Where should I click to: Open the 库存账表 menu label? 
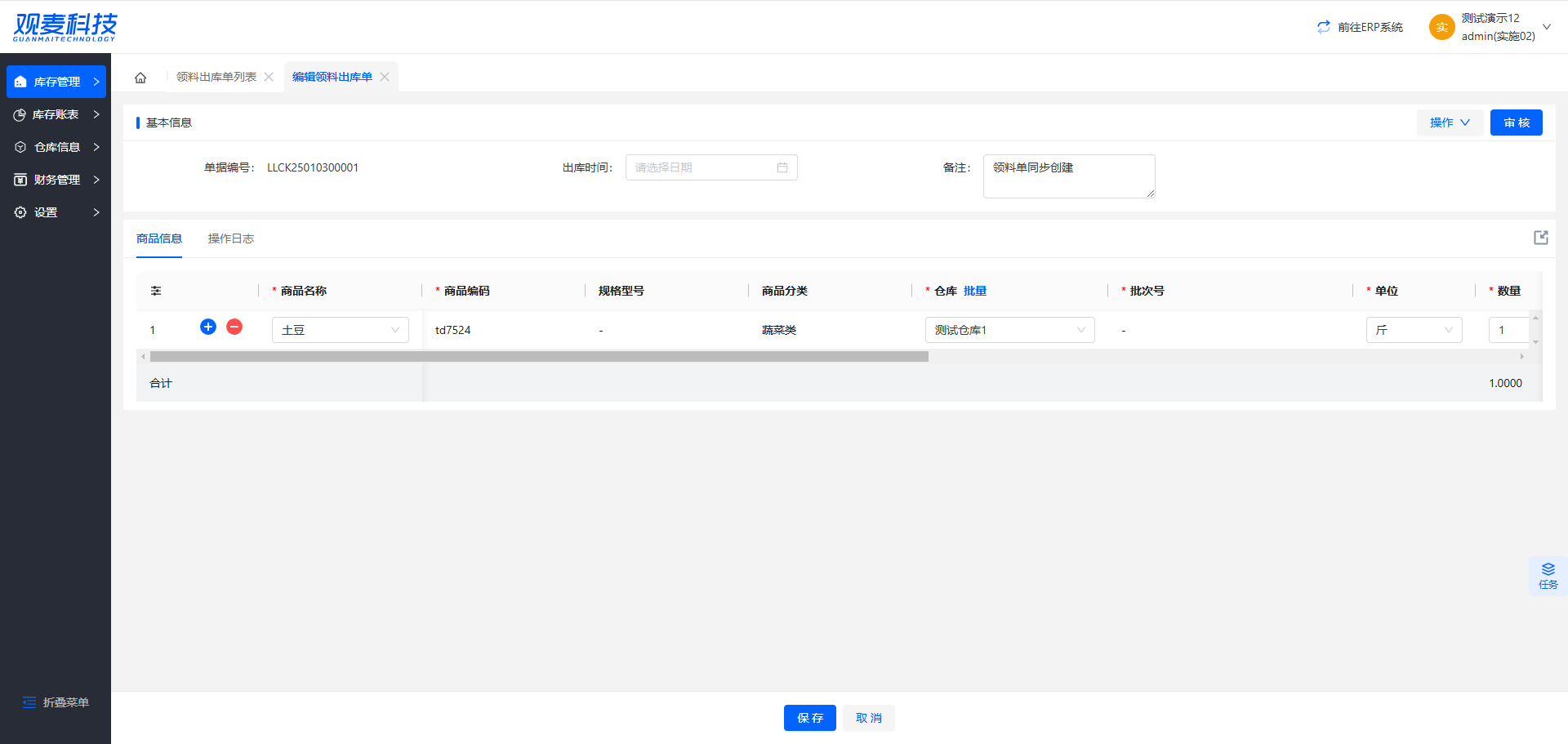point(56,114)
